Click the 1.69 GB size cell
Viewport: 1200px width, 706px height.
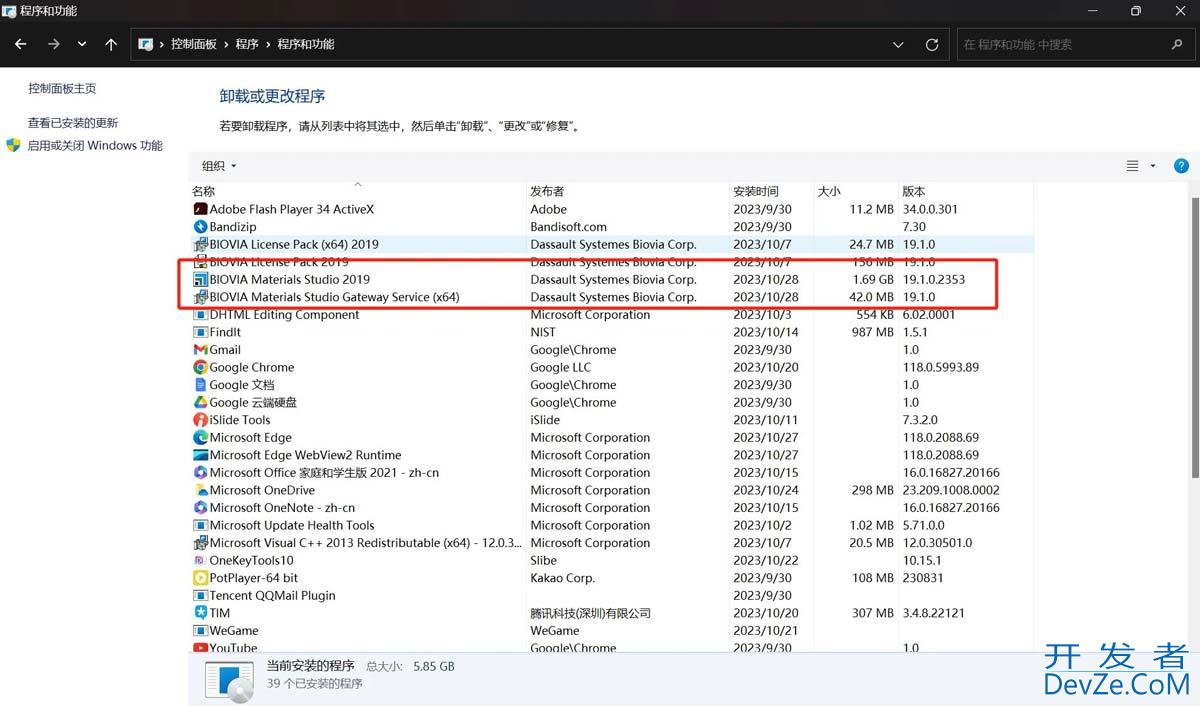click(873, 280)
